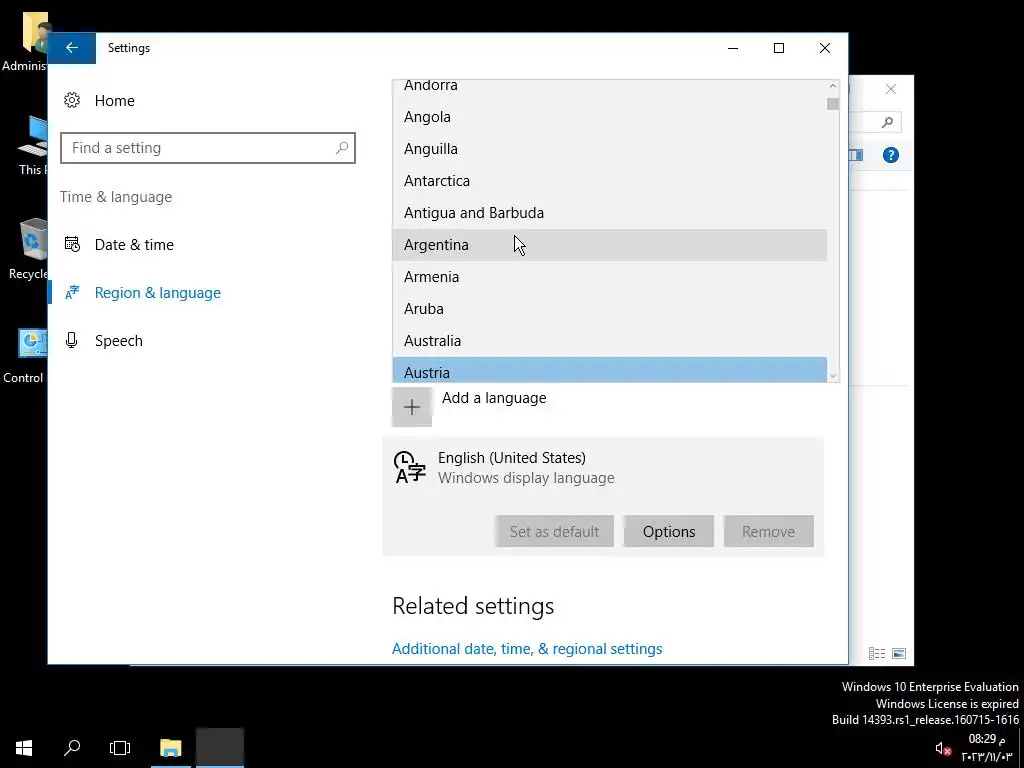1024x768 pixels.
Task: Choose Argentina from country list
Action: (609, 245)
